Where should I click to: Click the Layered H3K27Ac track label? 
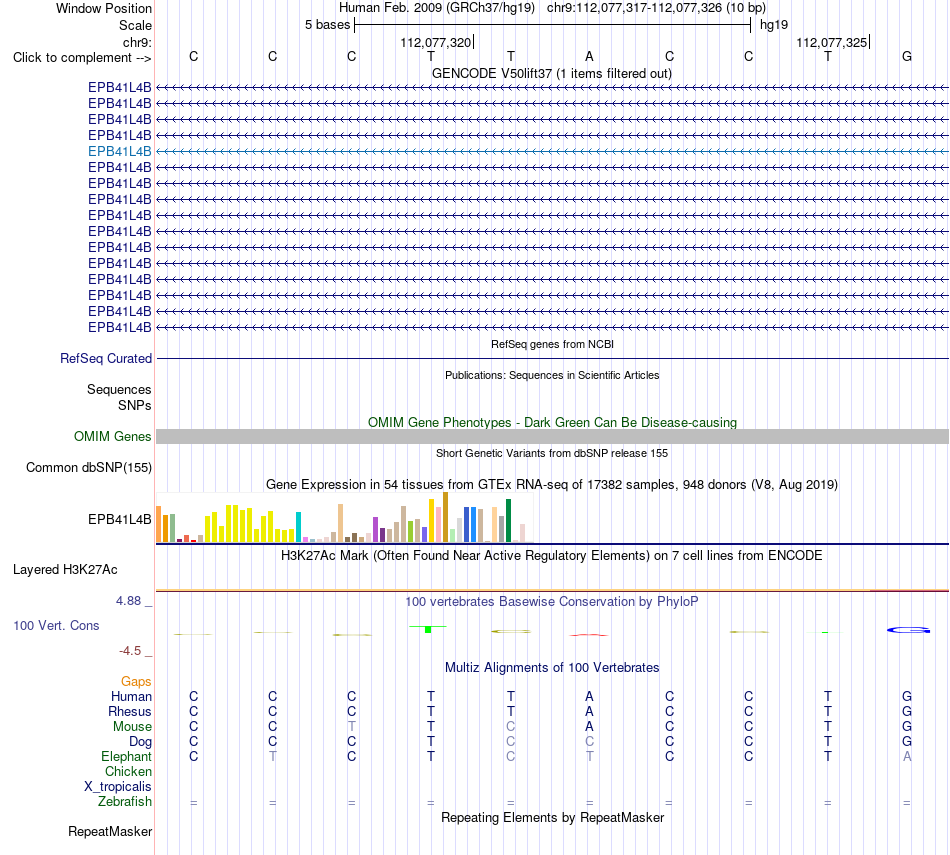[x=65, y=570]
